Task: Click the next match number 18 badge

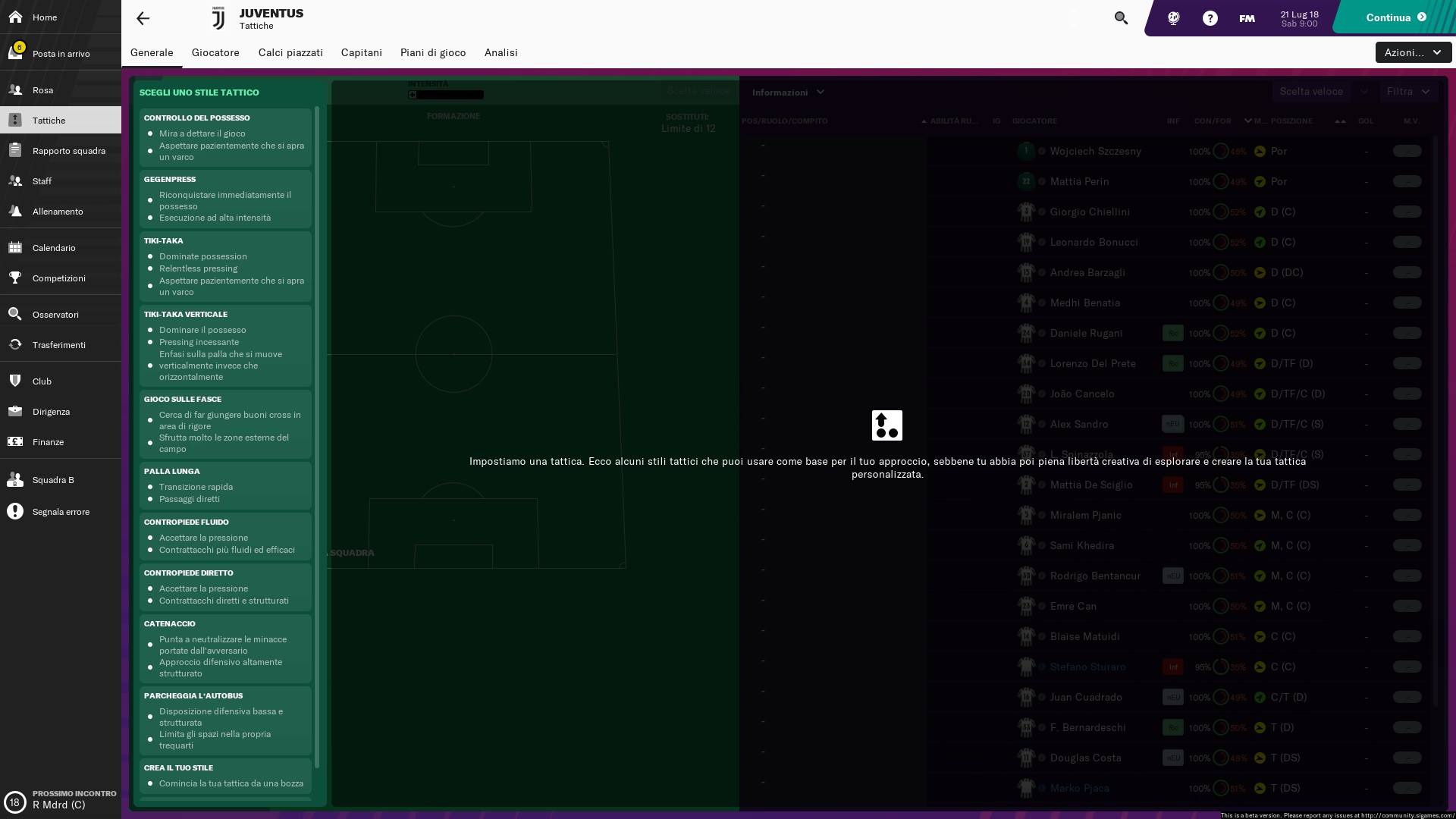Action: 14,802
